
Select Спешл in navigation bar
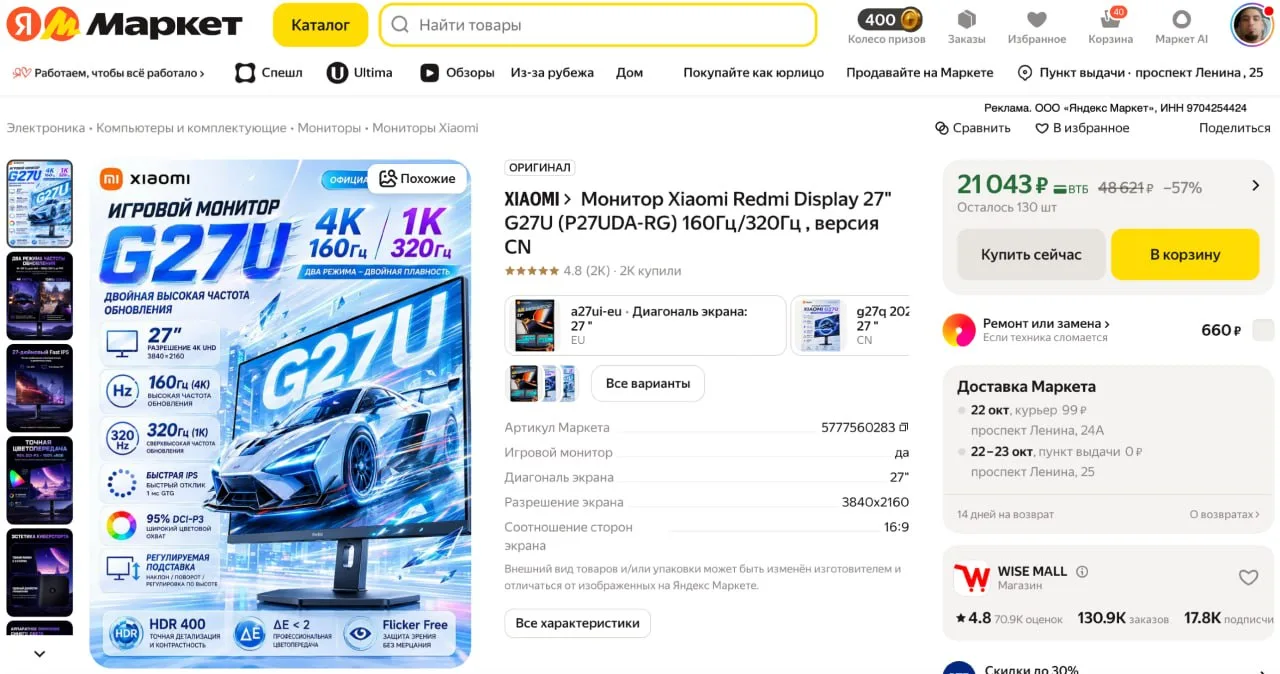click(268, 73)
